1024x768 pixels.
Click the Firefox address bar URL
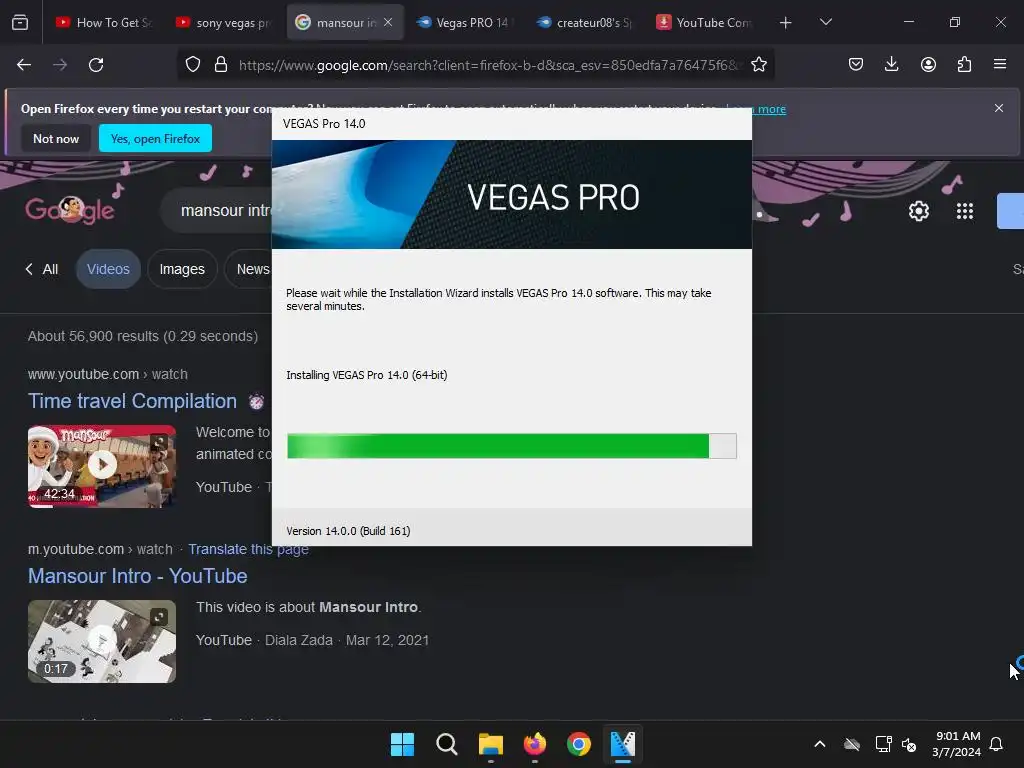(x=488, y=65)
